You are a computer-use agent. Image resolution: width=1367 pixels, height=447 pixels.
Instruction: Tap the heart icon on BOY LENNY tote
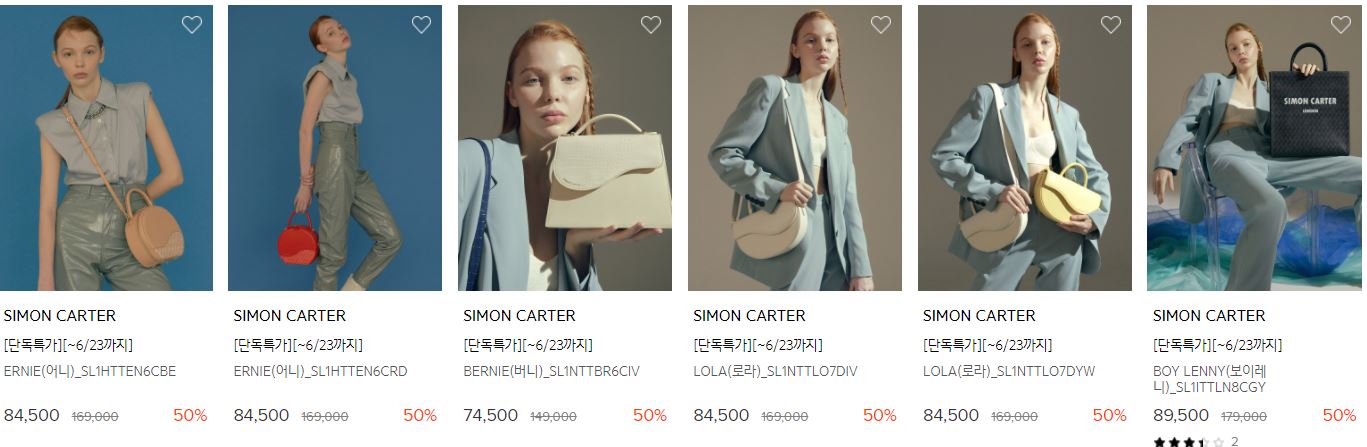coord(1341,25)
